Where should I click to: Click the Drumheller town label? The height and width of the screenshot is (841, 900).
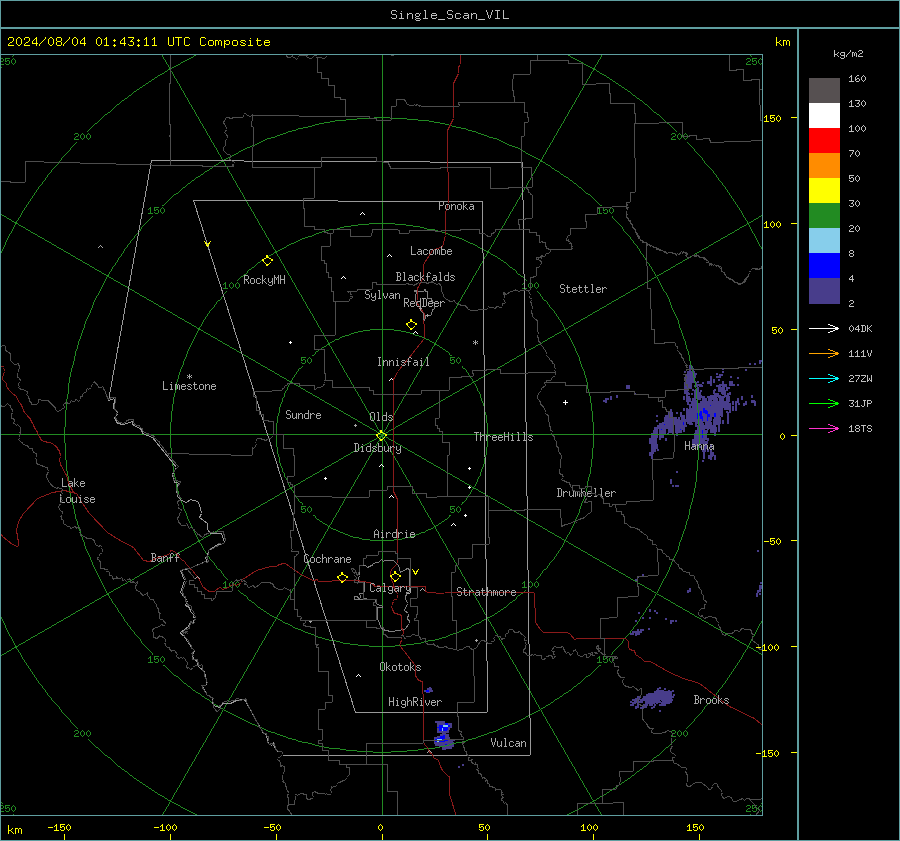tap(586, 493)
